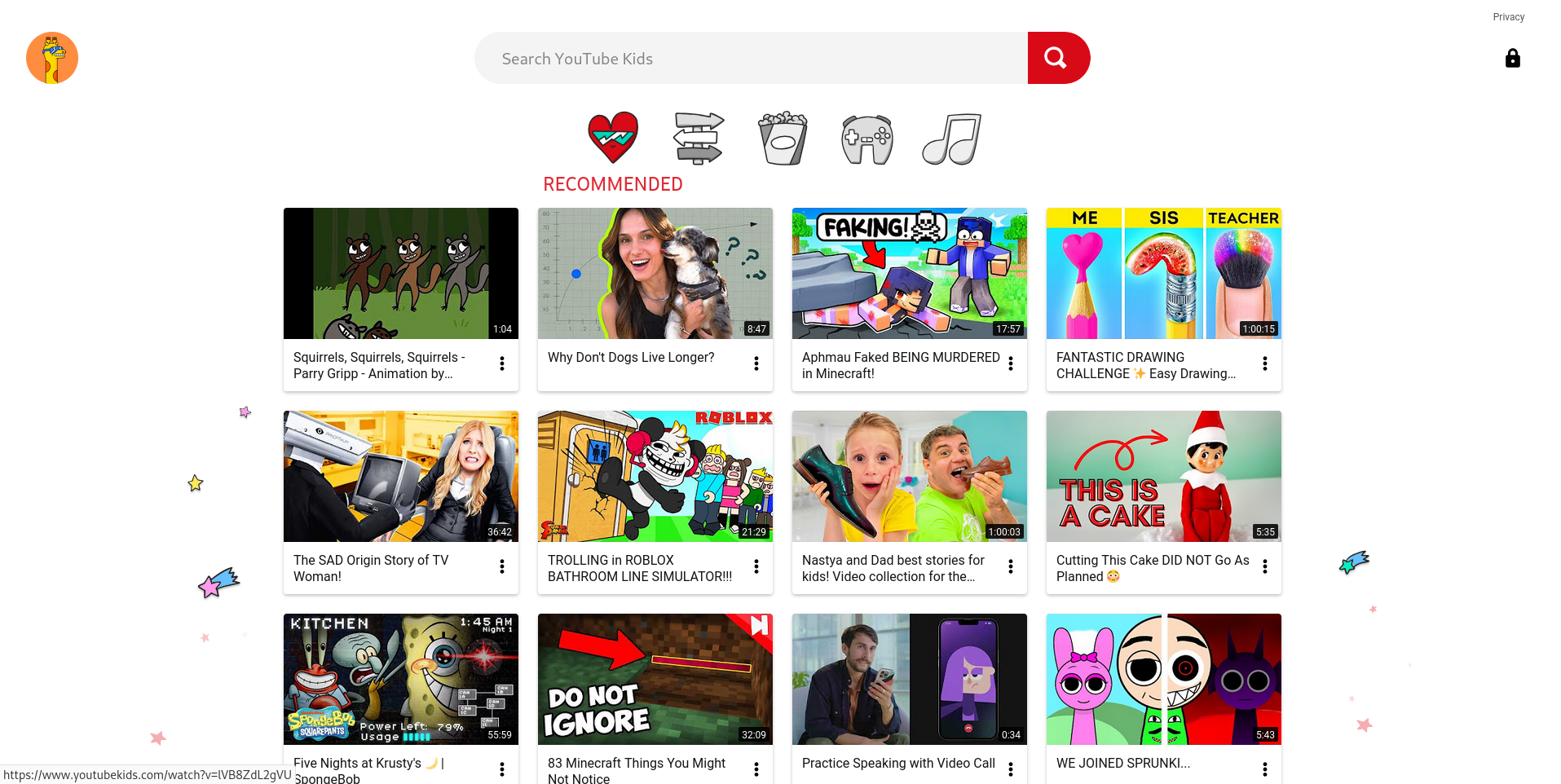
Task: Open options for Cutting This Cake video
Action: point(1265,566)
